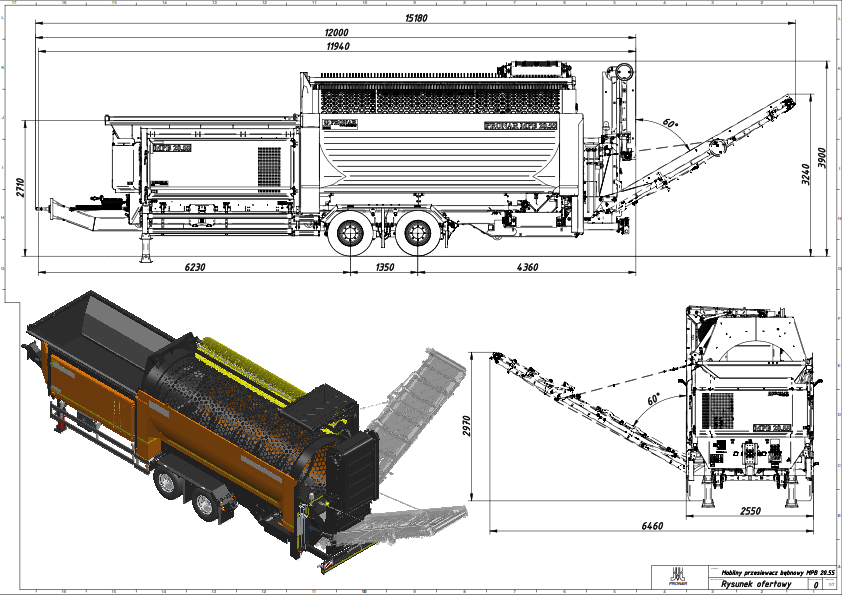Select the 6460 width dimension

point(652,526)
